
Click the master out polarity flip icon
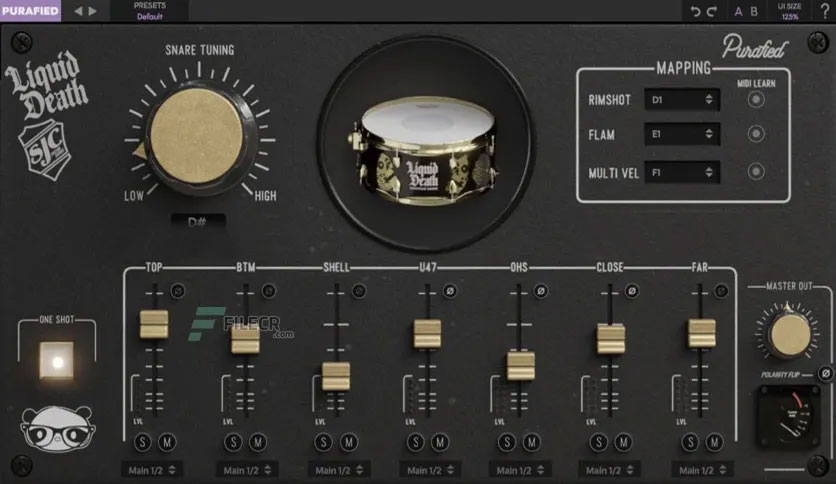point(825,374)
